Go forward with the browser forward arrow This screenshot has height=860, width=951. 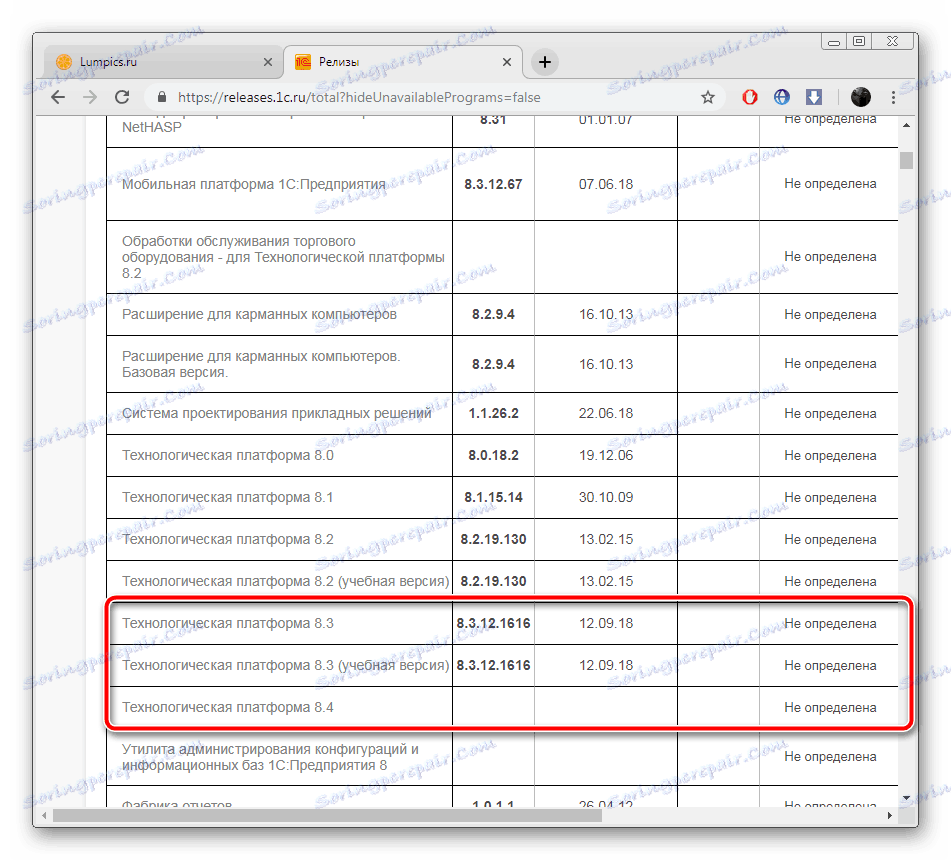[90, 97]
